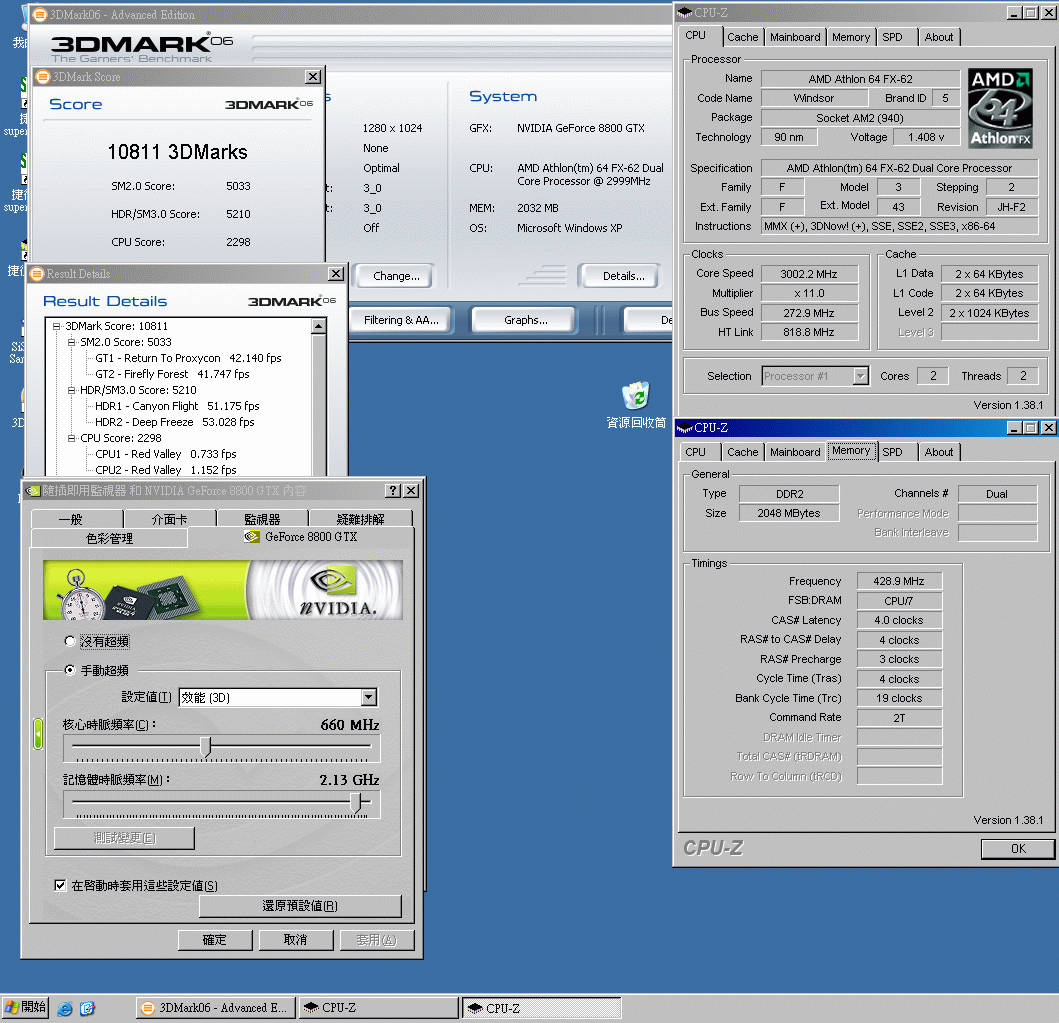Toggle apply these settings at startup checkbox
The image size is (1059, 1023).
[x=60, y=885]
